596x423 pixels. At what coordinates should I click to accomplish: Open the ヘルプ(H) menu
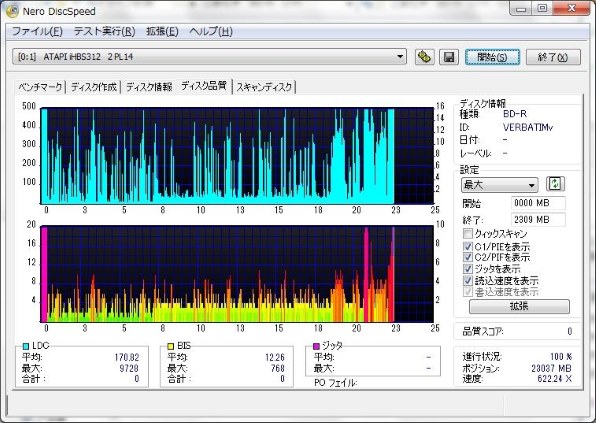tap(211, 31)
